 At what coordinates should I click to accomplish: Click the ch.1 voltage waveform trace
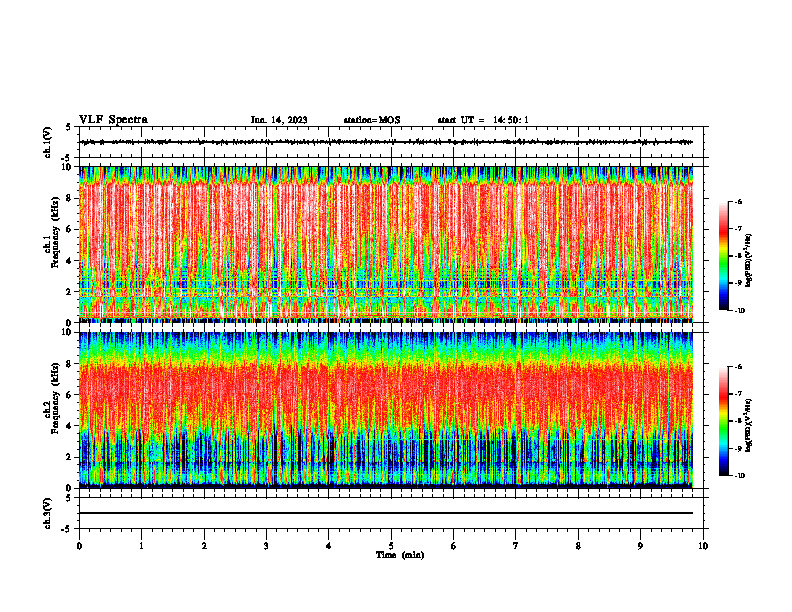pyautogui.click(x=386, y=142)
